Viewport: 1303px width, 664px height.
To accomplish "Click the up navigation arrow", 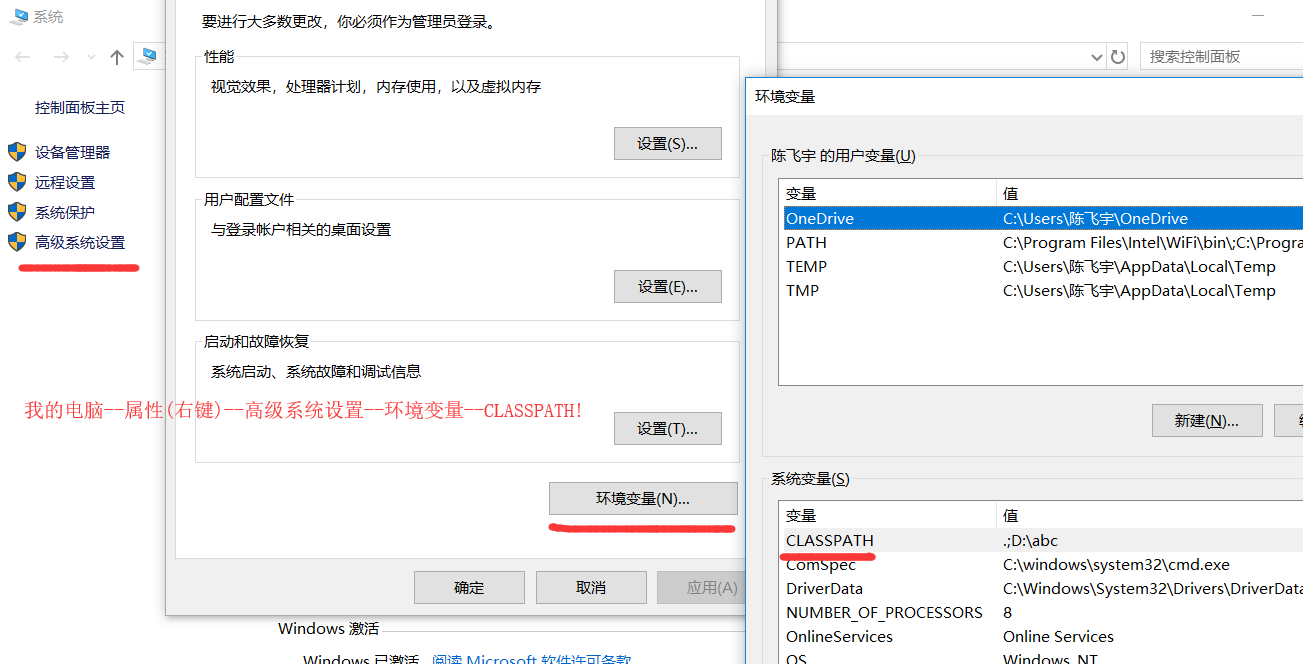I will coord(116,57).
